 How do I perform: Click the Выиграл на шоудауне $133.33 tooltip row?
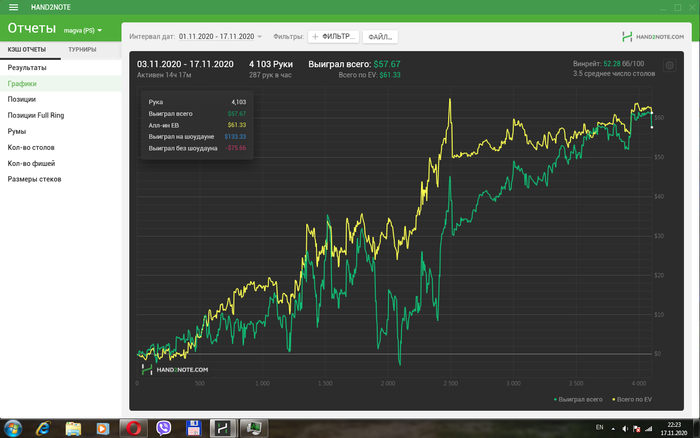point(197,137)
